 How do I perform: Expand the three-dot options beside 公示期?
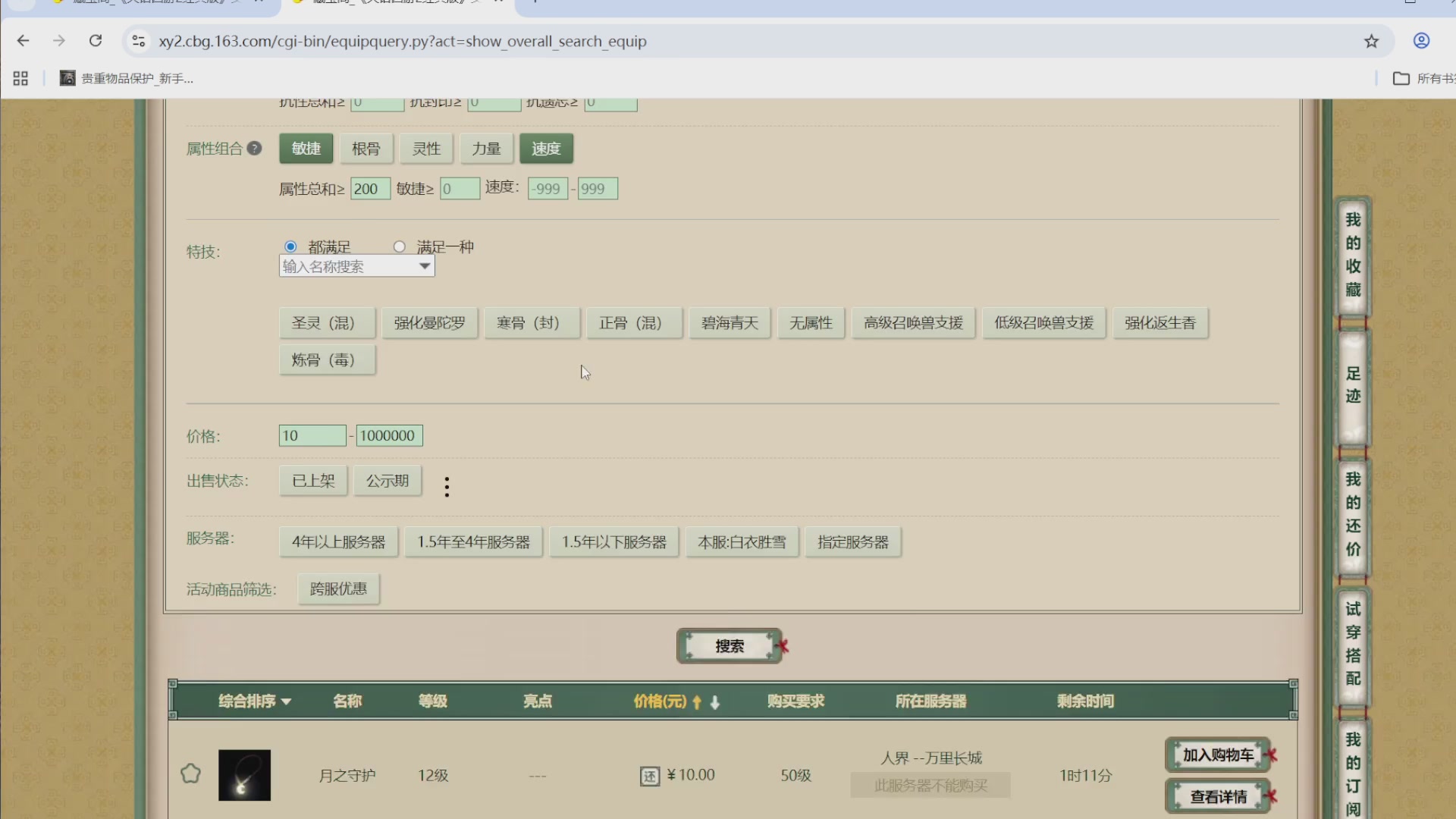(x=447, y=486)
